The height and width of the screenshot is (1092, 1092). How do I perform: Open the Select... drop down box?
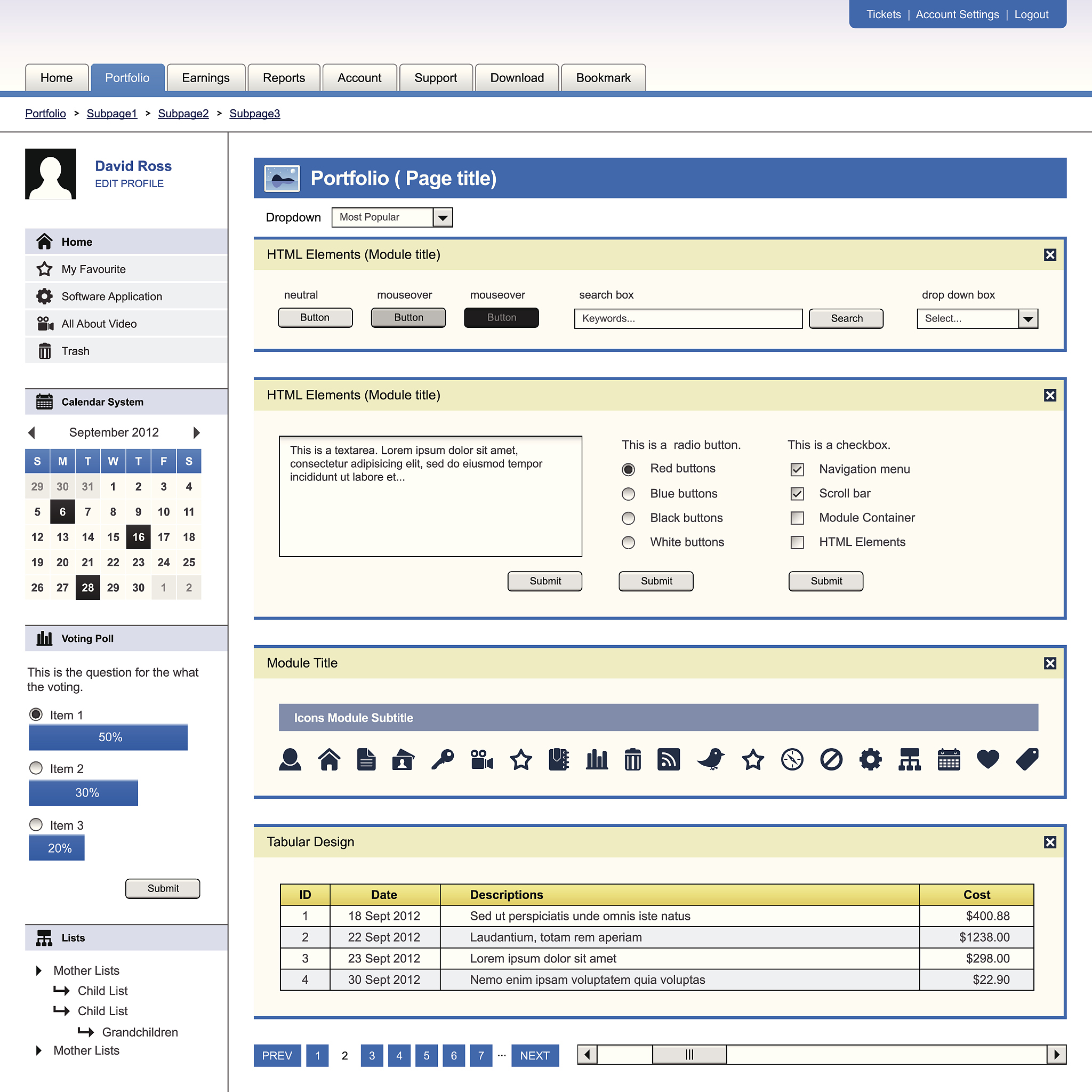(1027, 319)
